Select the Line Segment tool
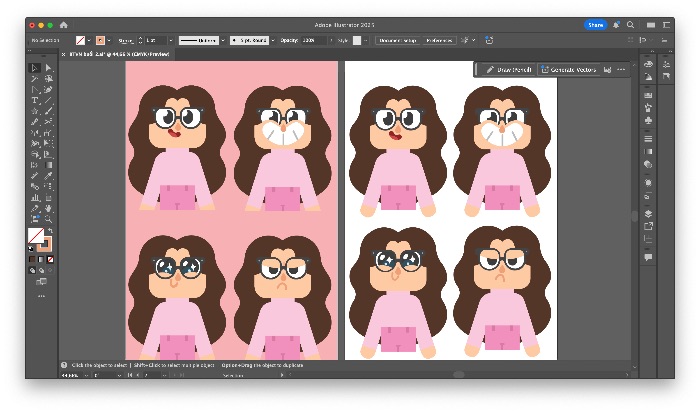 click(x=48, y=100)
